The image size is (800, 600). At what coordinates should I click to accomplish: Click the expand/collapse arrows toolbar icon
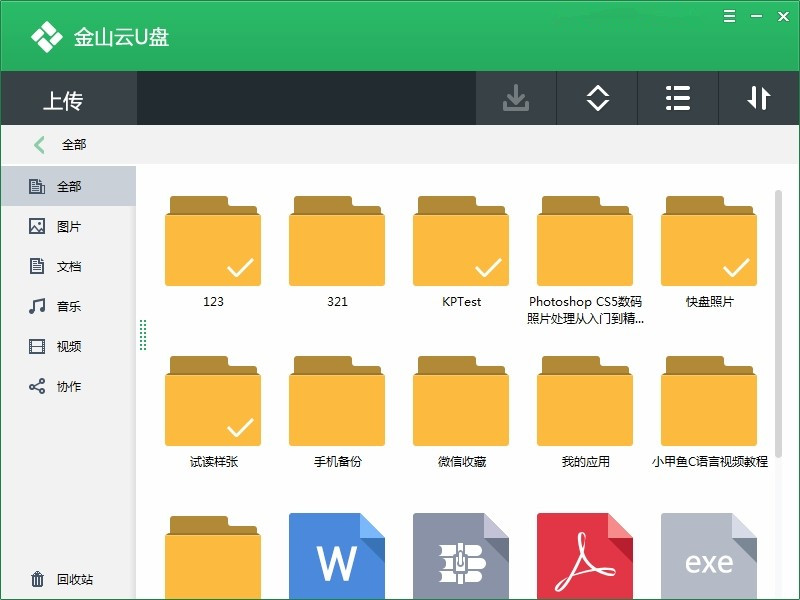click(597, 98)
